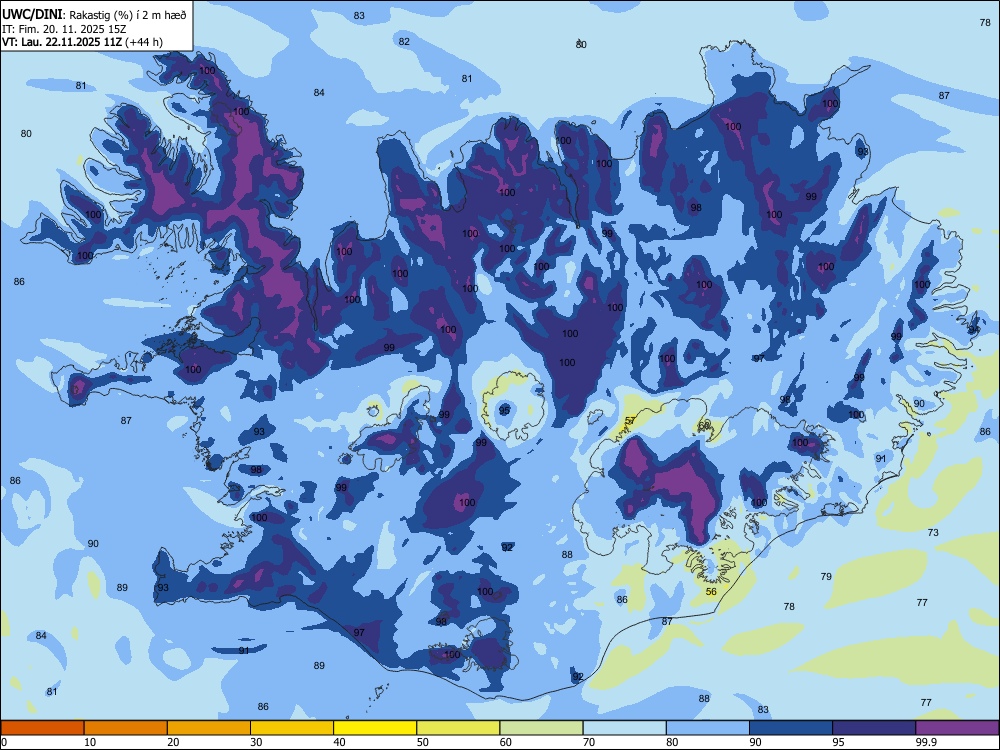Viewport: 1000px width, 750px height.
Task: Click the humidity value '56' on the map
Action: click(711, 591)
